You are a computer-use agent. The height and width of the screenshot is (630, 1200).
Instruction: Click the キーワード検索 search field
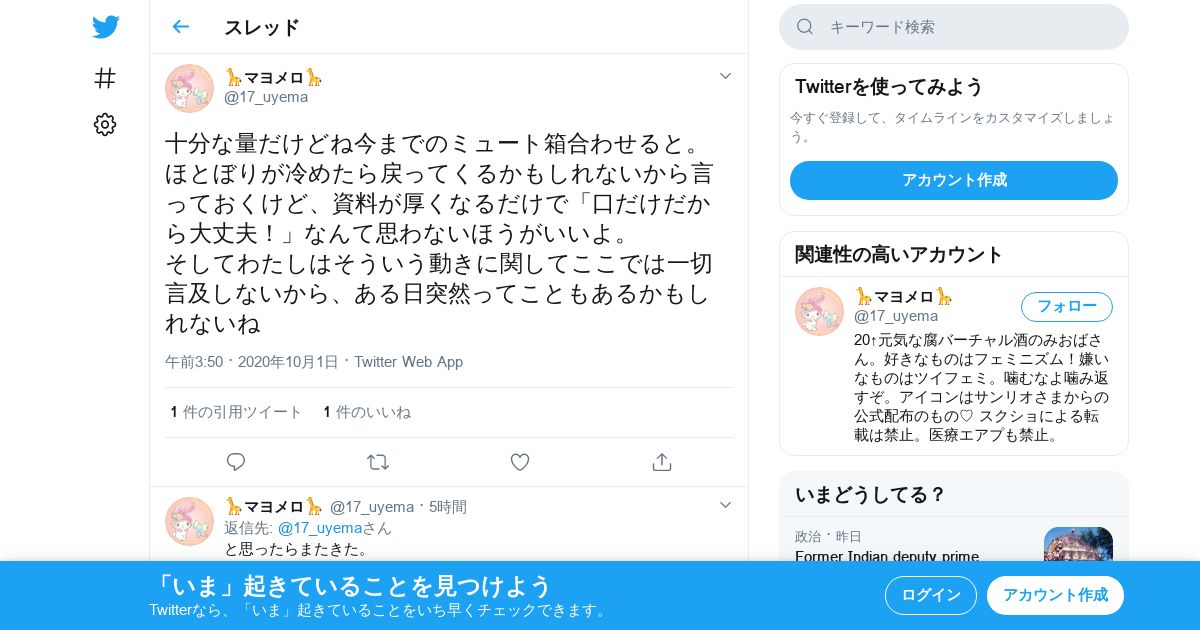(x=954, y=27)
